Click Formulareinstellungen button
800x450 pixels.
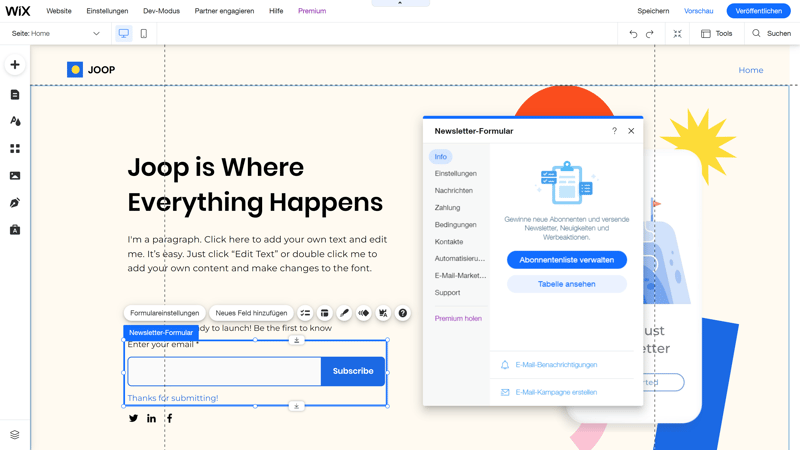click(164, 313)
